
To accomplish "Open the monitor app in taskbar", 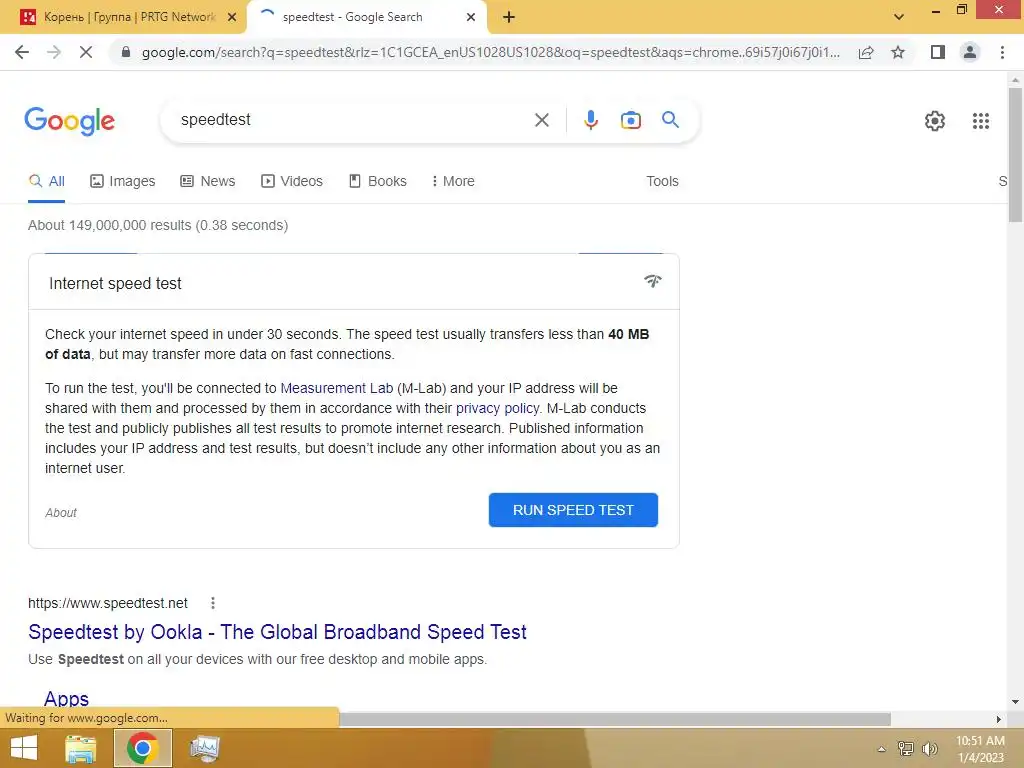I will (x=204, y=748).
